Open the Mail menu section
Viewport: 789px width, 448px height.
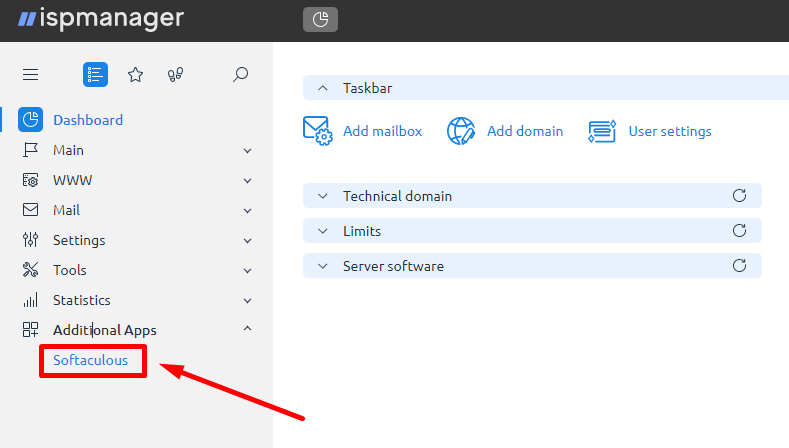(x=66, y=210)
